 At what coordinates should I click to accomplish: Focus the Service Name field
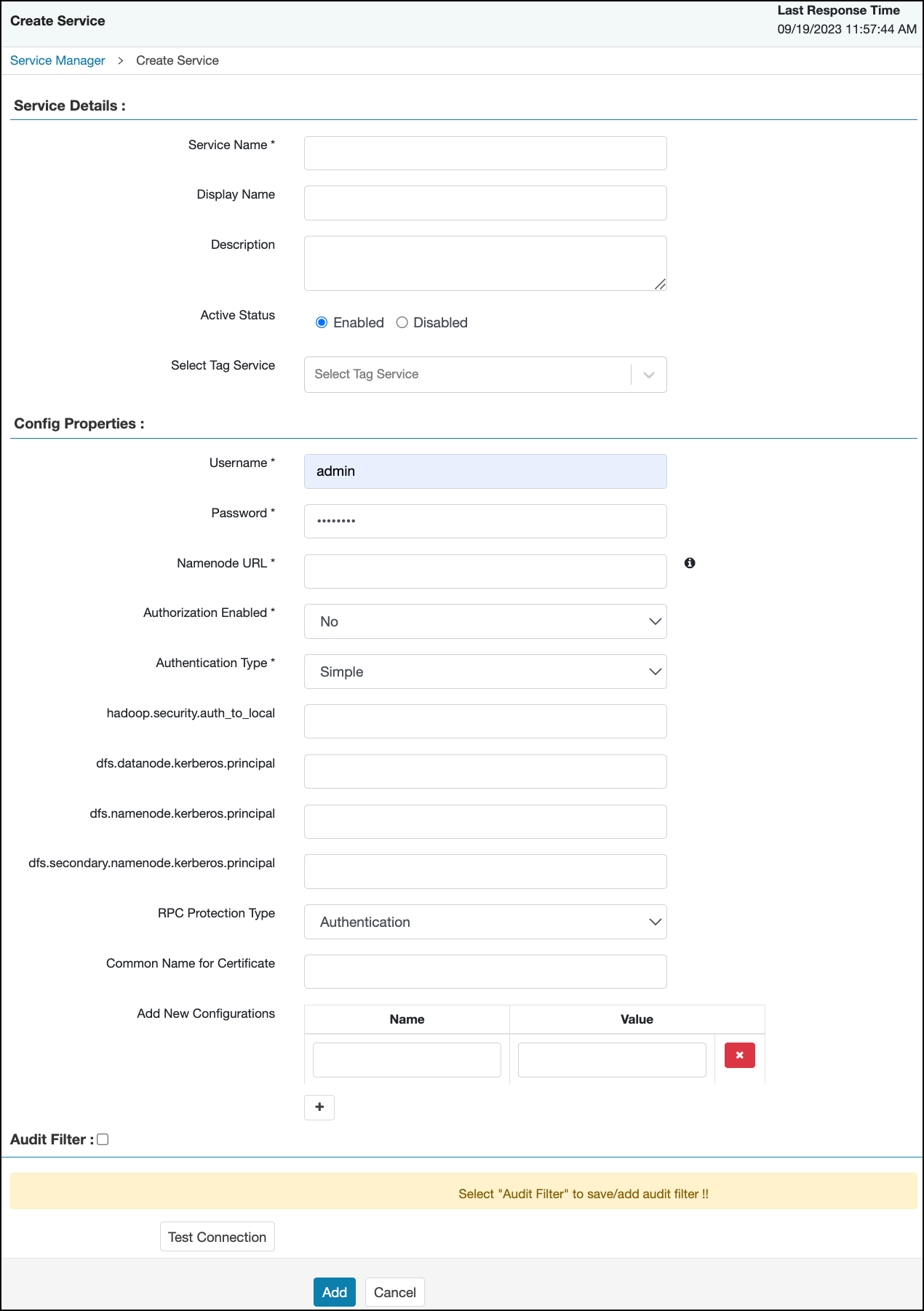click(x=485, y=153)
